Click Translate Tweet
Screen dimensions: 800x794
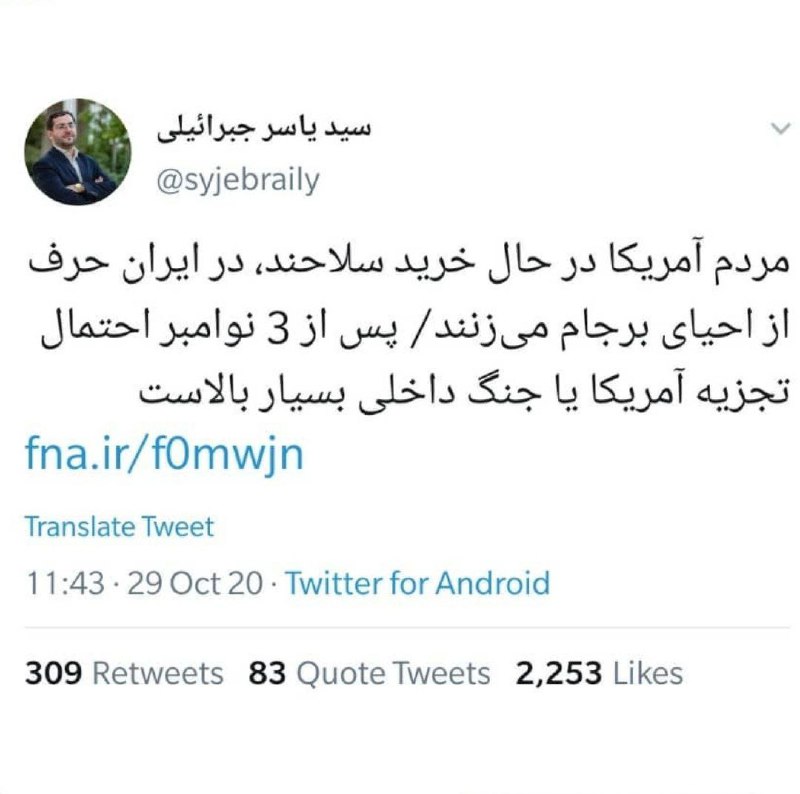[119, 527]
